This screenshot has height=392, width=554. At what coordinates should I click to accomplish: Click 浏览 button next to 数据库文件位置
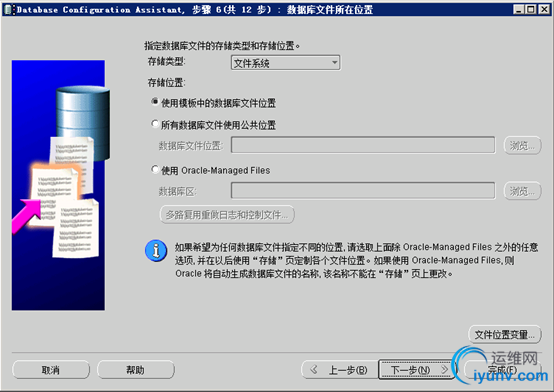click(522, 145)
